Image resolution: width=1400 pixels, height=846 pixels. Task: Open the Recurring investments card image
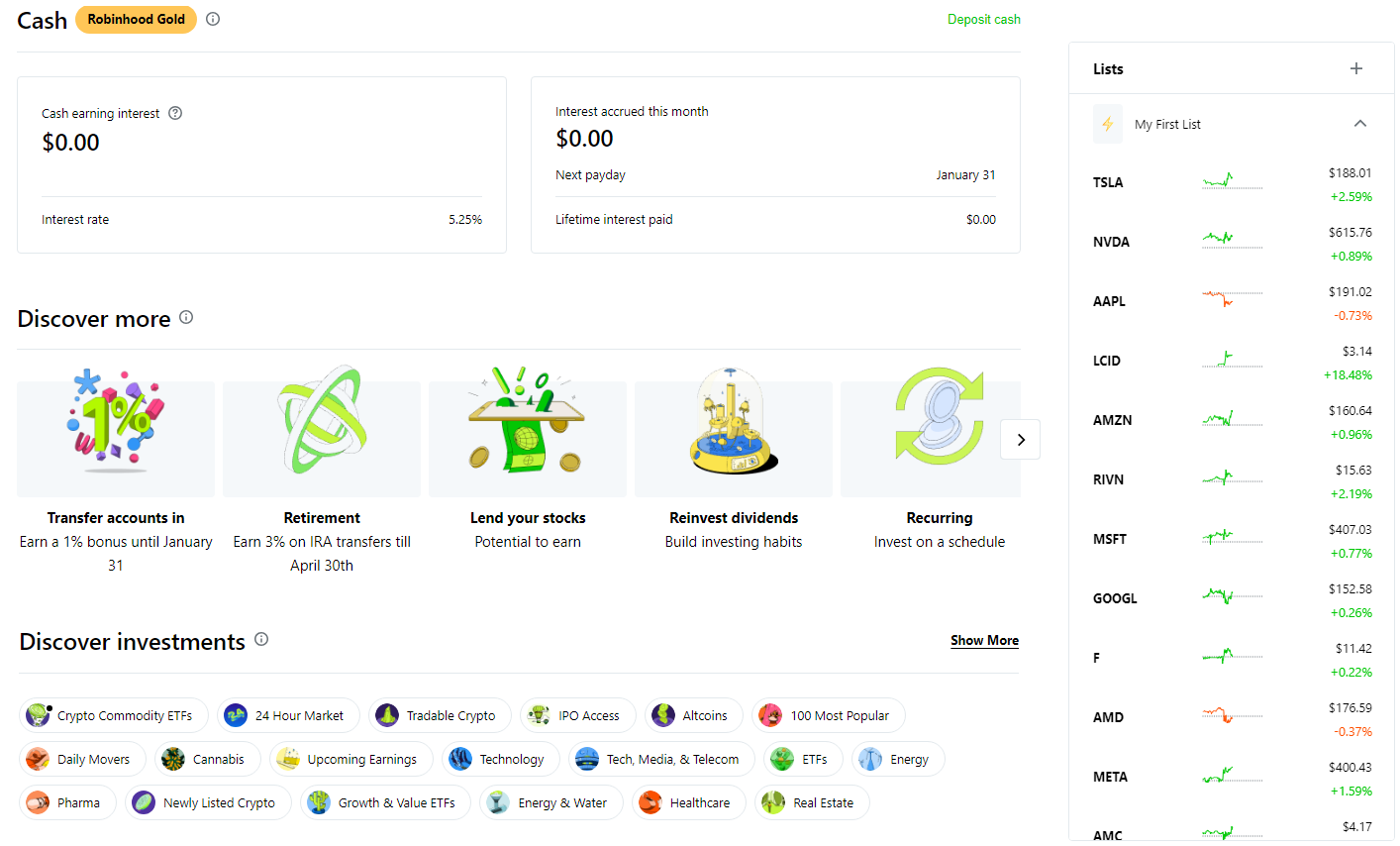(x=931, y=432)
